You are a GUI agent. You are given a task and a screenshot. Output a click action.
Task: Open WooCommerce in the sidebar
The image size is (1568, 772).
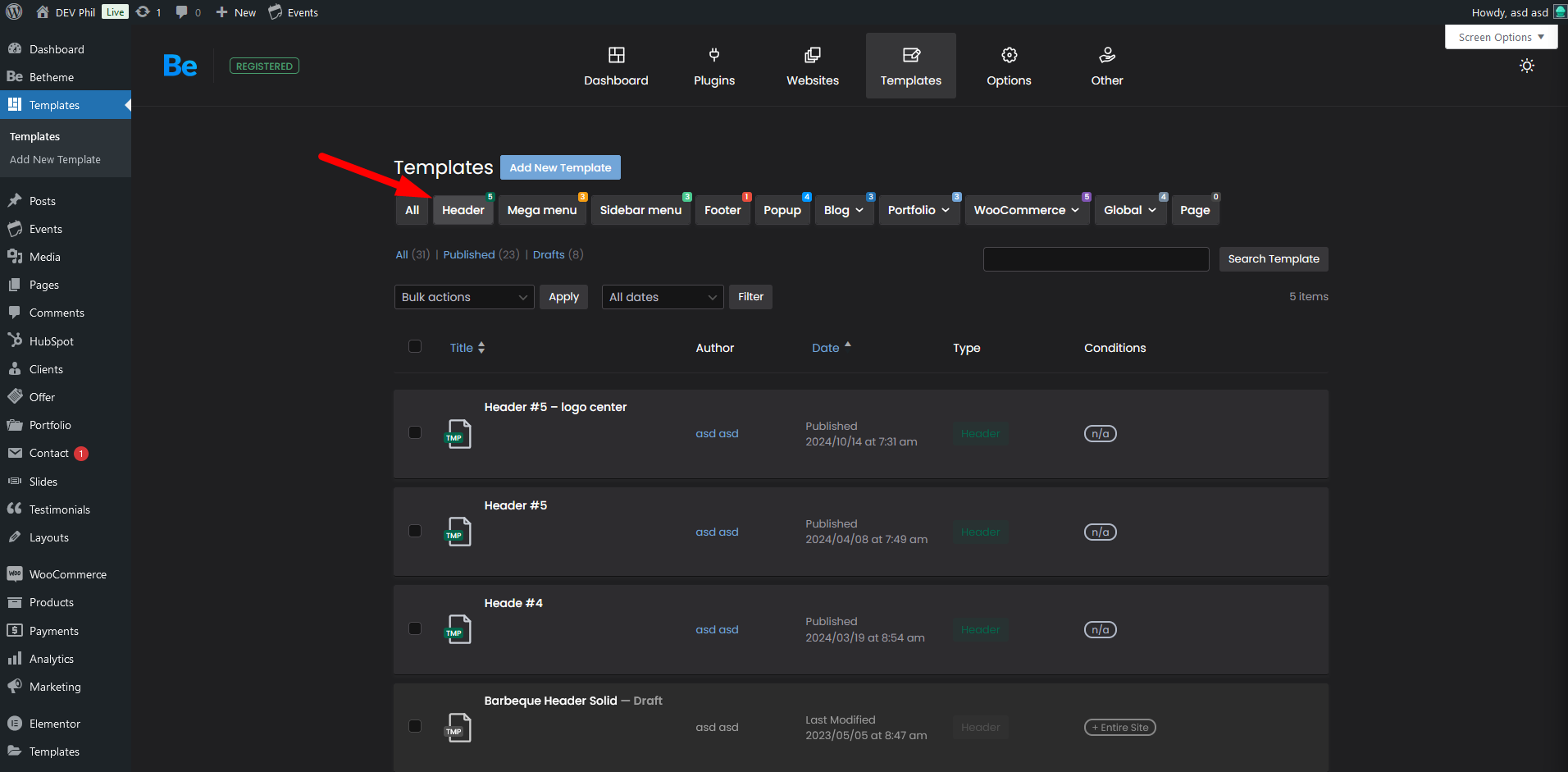[66, 574]
